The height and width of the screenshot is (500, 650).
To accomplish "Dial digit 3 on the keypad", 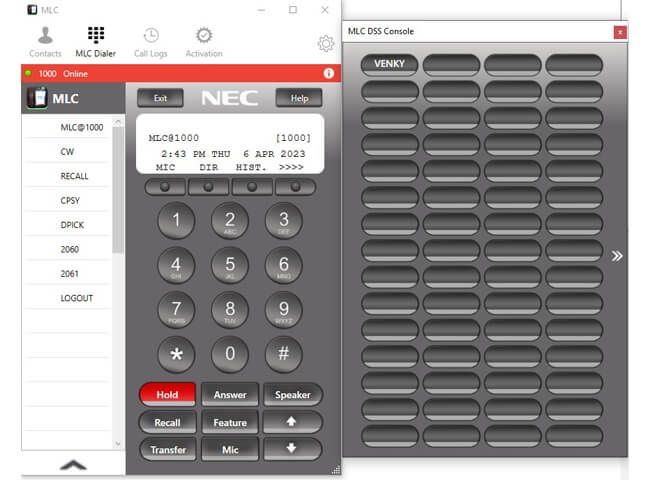I will point(284,220).
